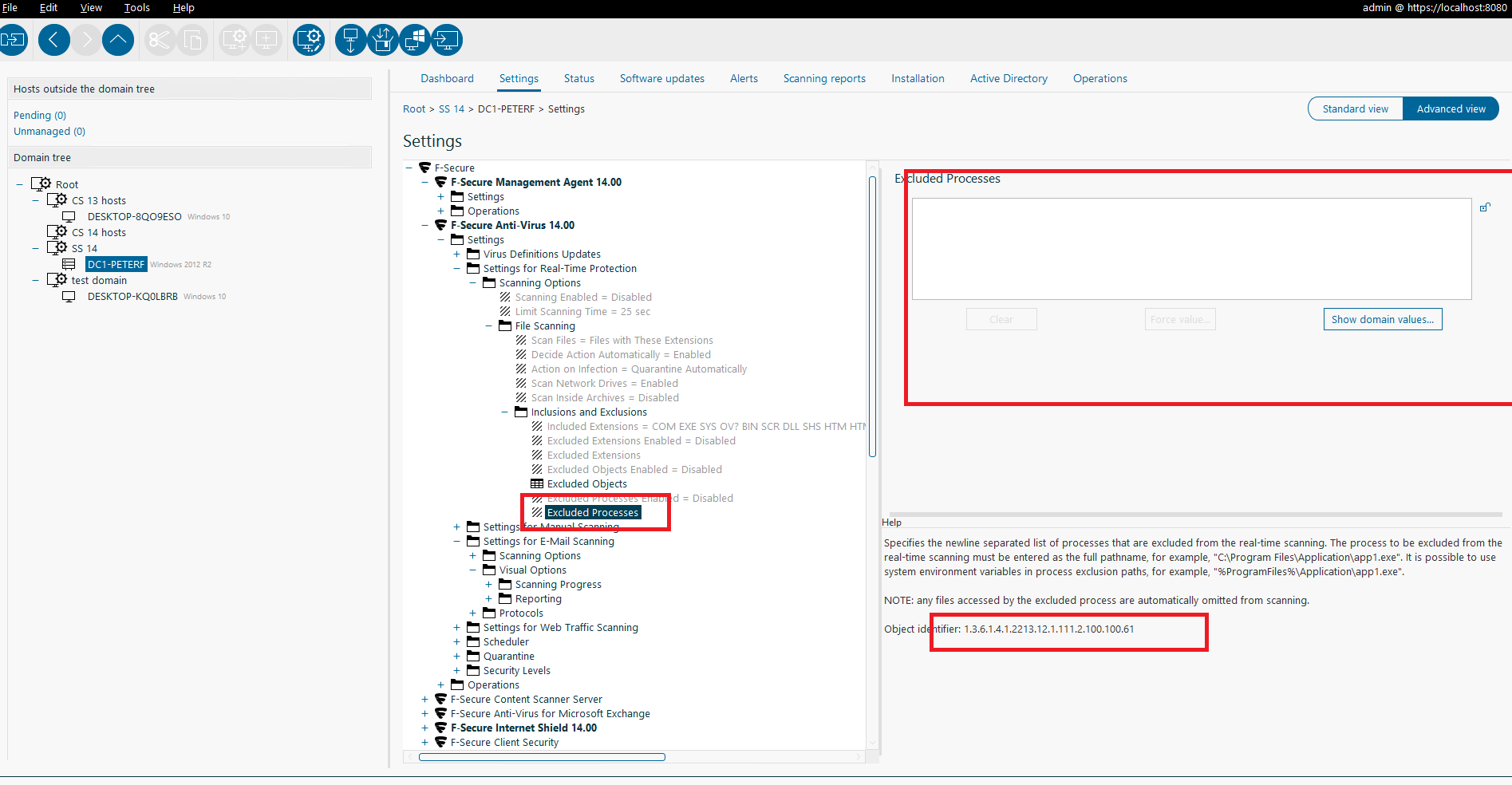Click the distribute policy toolbar icon
Image resolution: width=1512 pixels, height=785 pixels.
tap(12, 39)
